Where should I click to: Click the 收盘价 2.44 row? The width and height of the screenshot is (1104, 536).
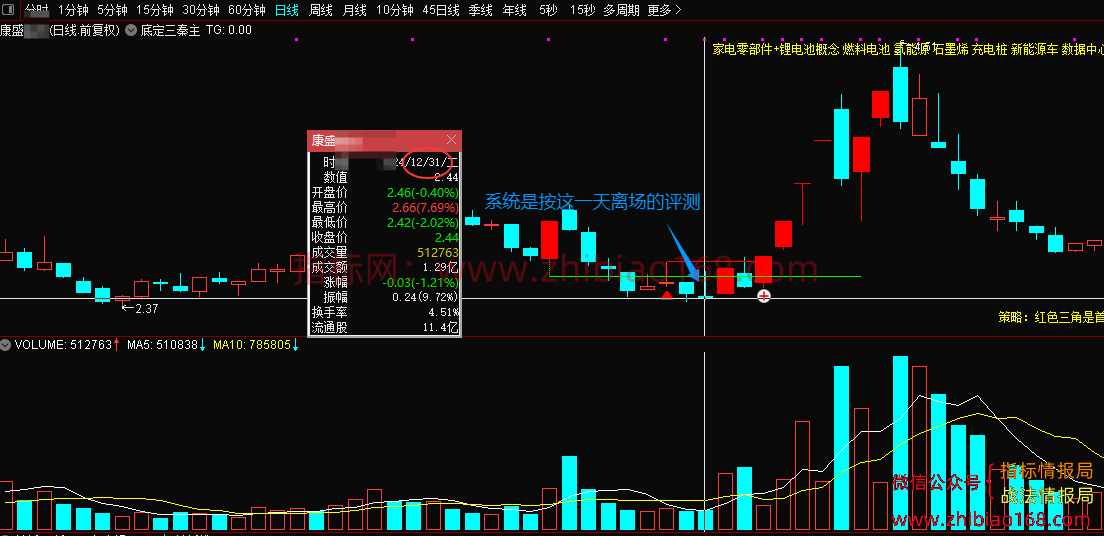385,237
